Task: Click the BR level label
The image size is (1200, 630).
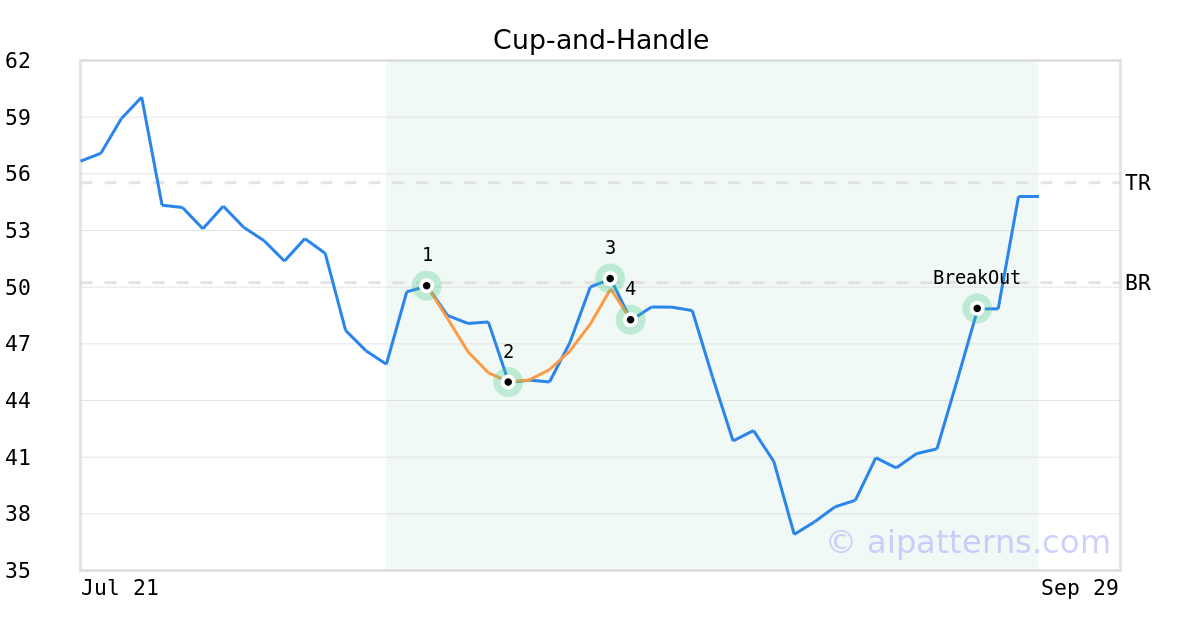Action: point(1138,283)
